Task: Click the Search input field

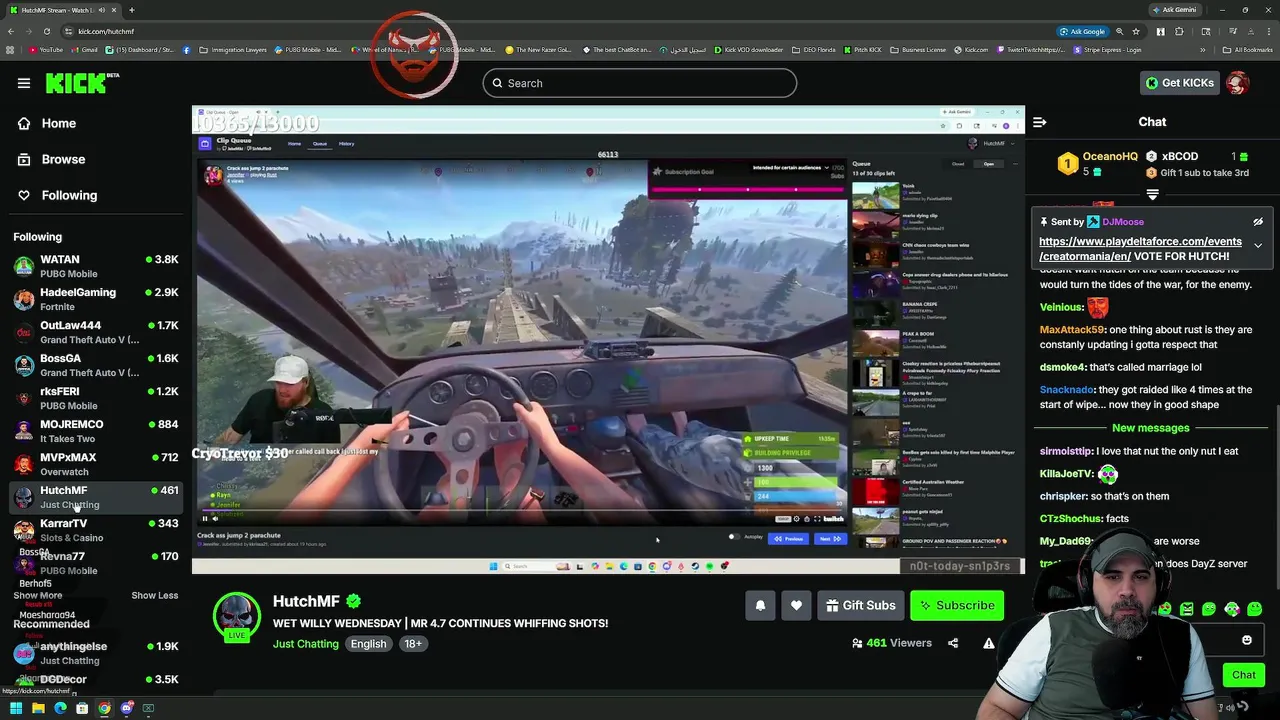Action: point(640,83)
